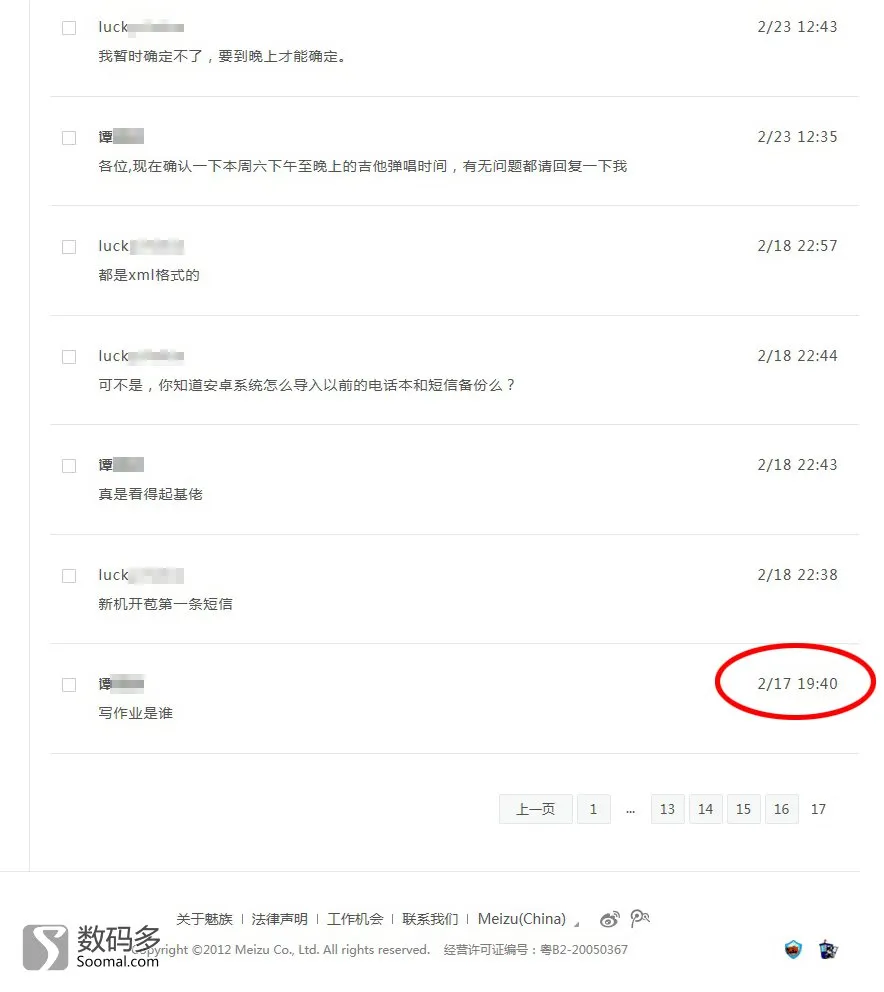The height and width of the screenshot is (992, 884).
Task: Click the blue shield badge icon
Action: pyautogui.click(x=793, y=949)
